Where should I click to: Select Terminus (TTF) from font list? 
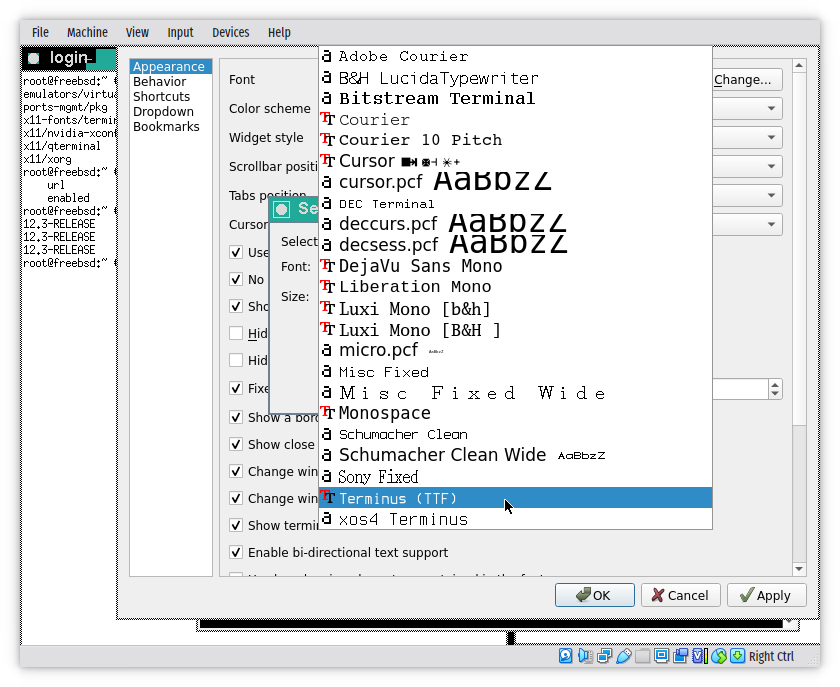[x=397, y=498]
